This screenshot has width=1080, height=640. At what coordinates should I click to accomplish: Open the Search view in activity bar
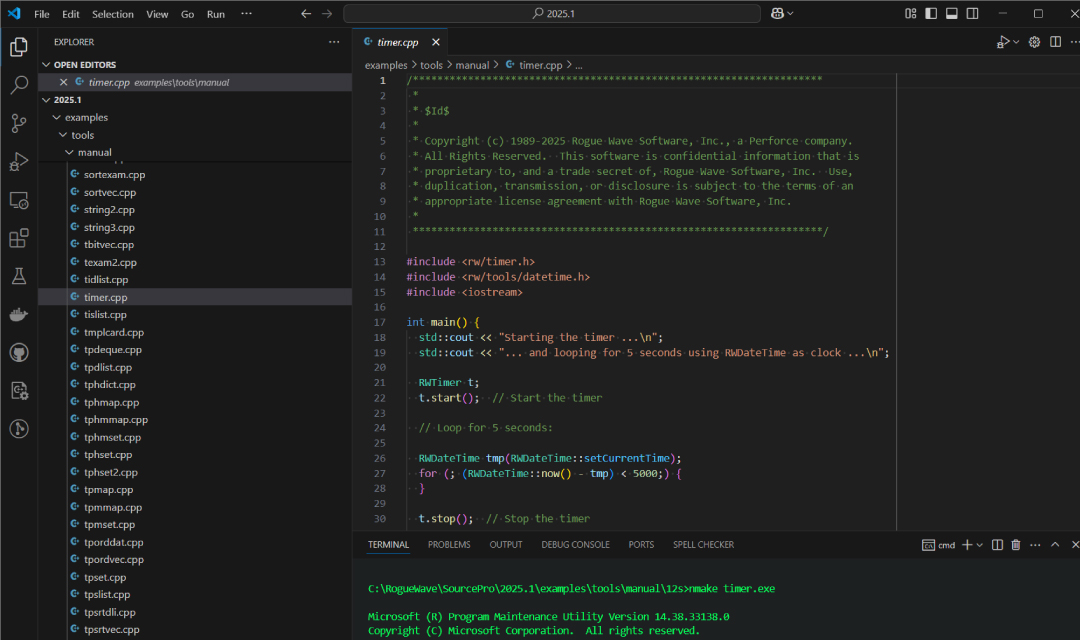click(x=18, y=85)
